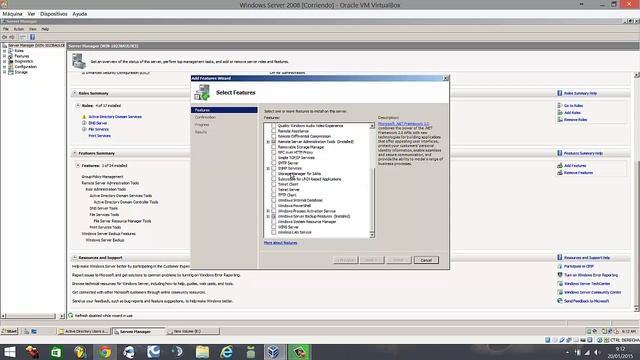
Task: Click the guest Start button
Action: (10, 331)
